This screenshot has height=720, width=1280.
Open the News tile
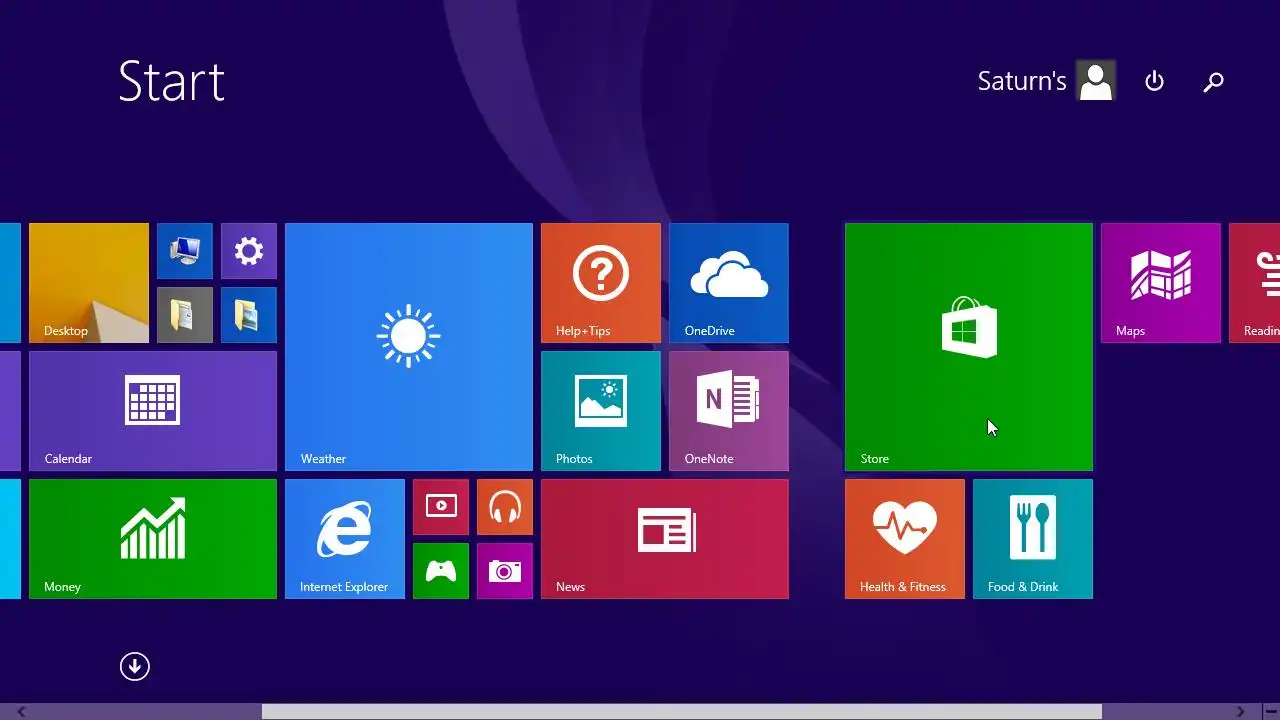[x=665, y=539]
